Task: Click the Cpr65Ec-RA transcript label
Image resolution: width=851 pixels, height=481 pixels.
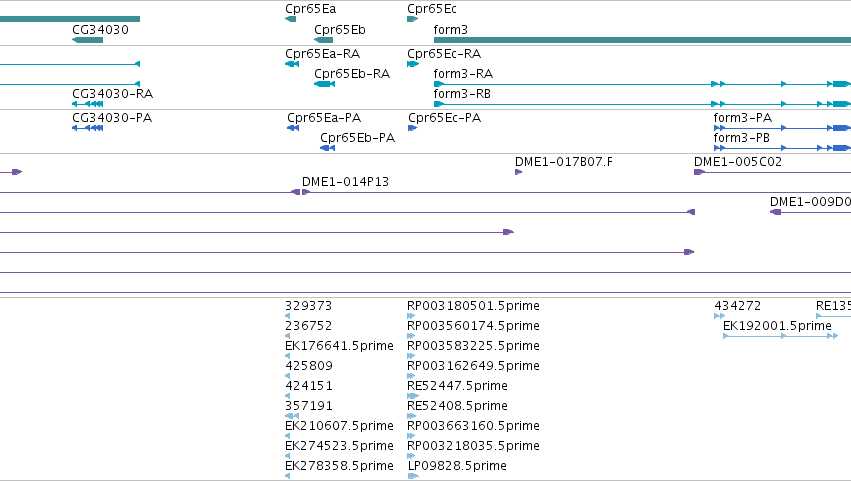Action: [444, 54]
